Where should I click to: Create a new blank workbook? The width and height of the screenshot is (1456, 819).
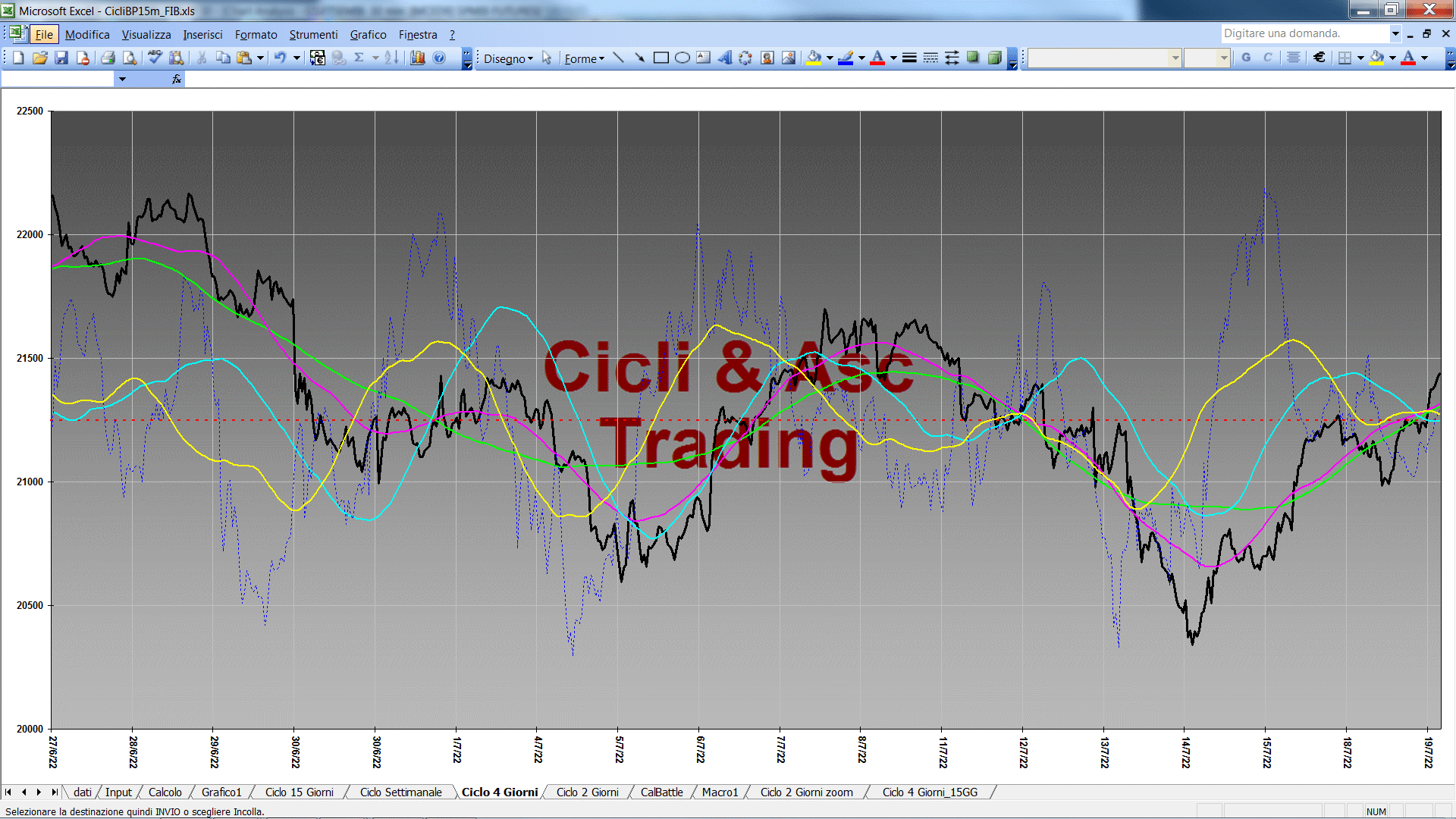click(18, 58)
